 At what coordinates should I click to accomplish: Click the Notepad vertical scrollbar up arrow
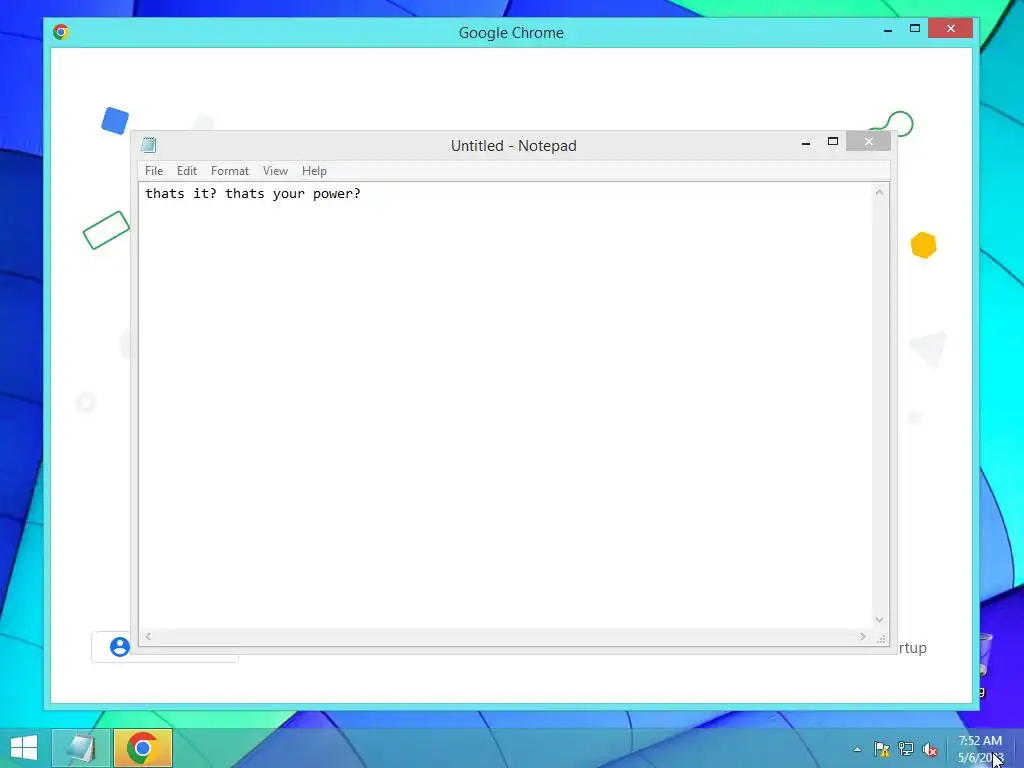880,192
